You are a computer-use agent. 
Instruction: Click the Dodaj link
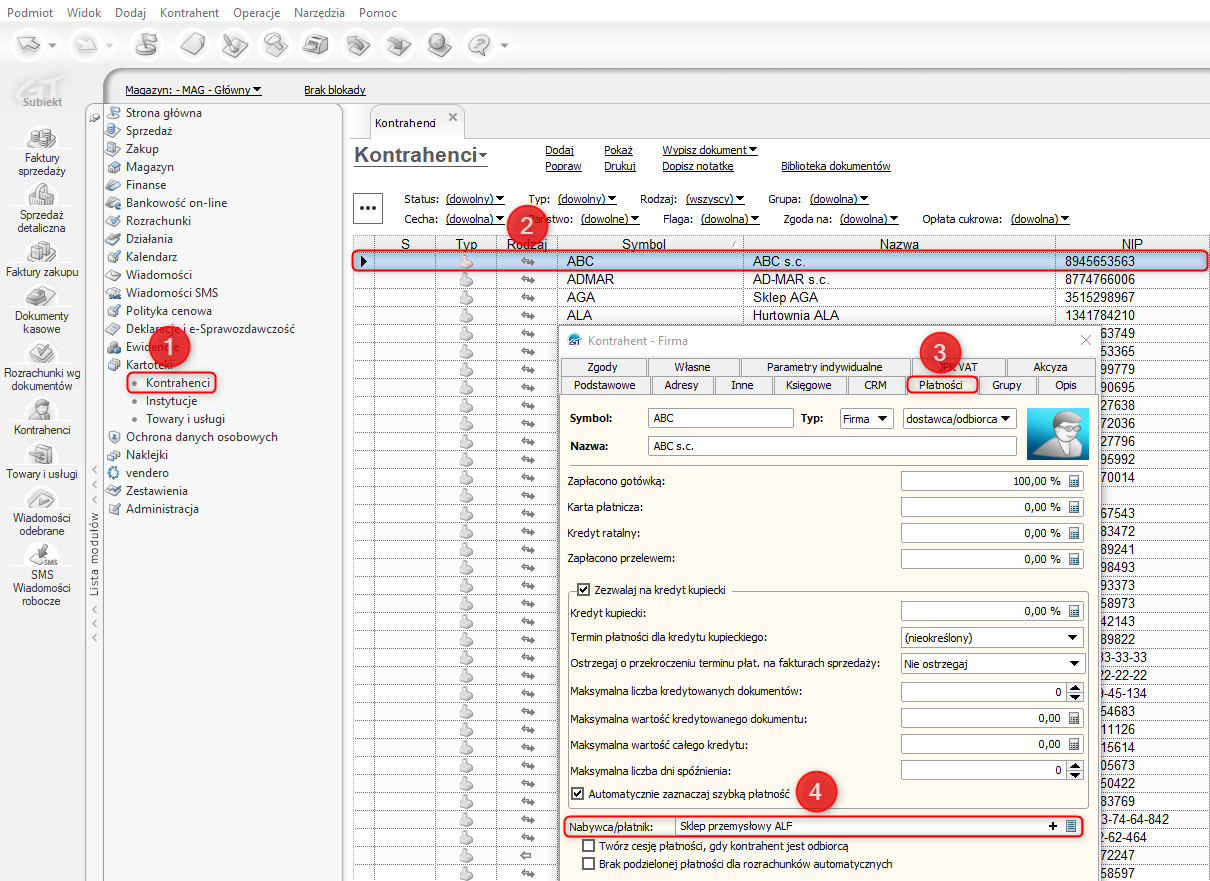(559, 150)
